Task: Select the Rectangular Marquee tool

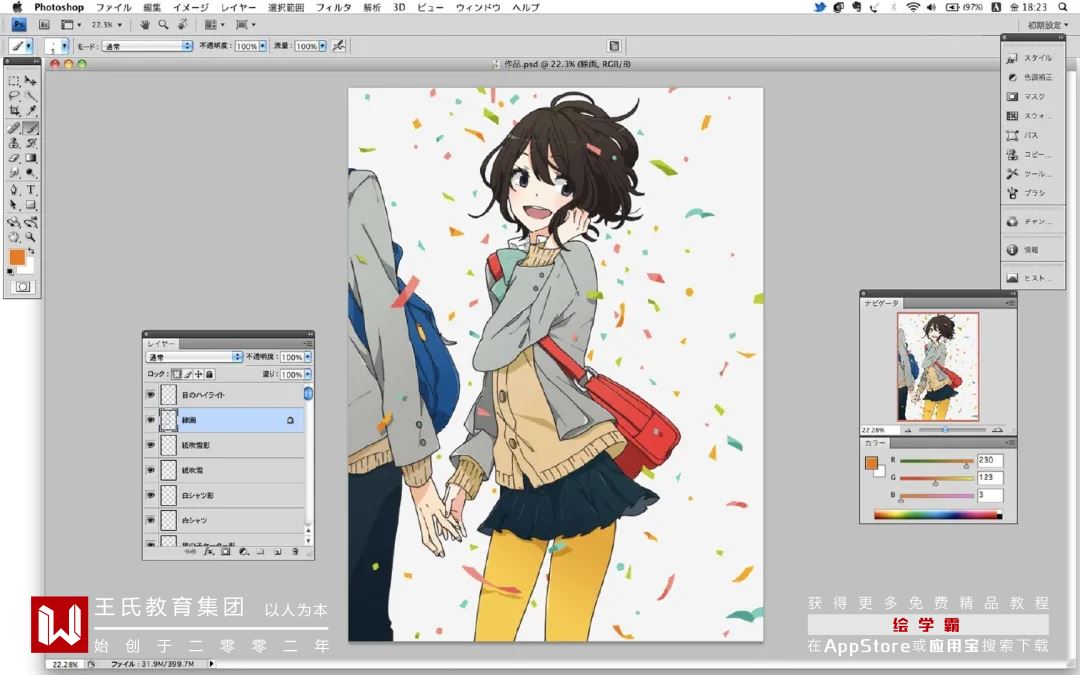Action: [14, 81]
